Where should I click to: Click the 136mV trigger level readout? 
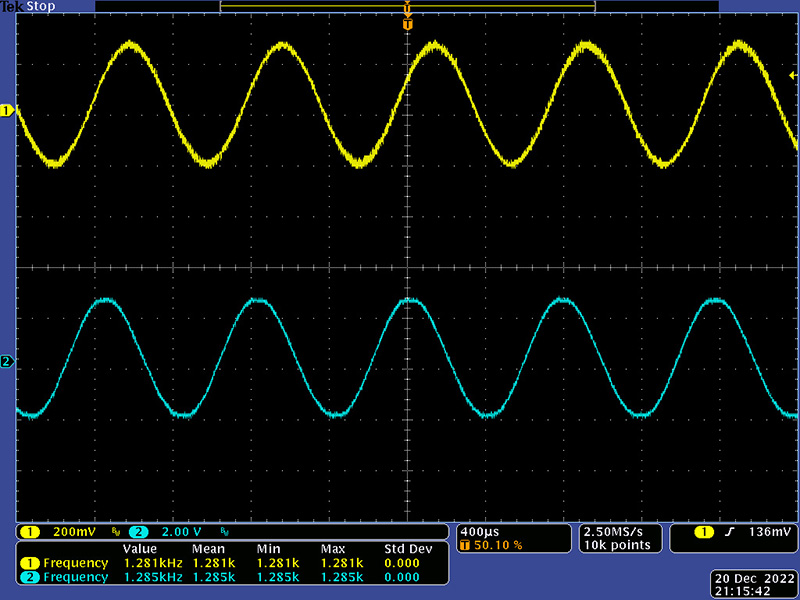pyautogui.click(x=770, y=532)
